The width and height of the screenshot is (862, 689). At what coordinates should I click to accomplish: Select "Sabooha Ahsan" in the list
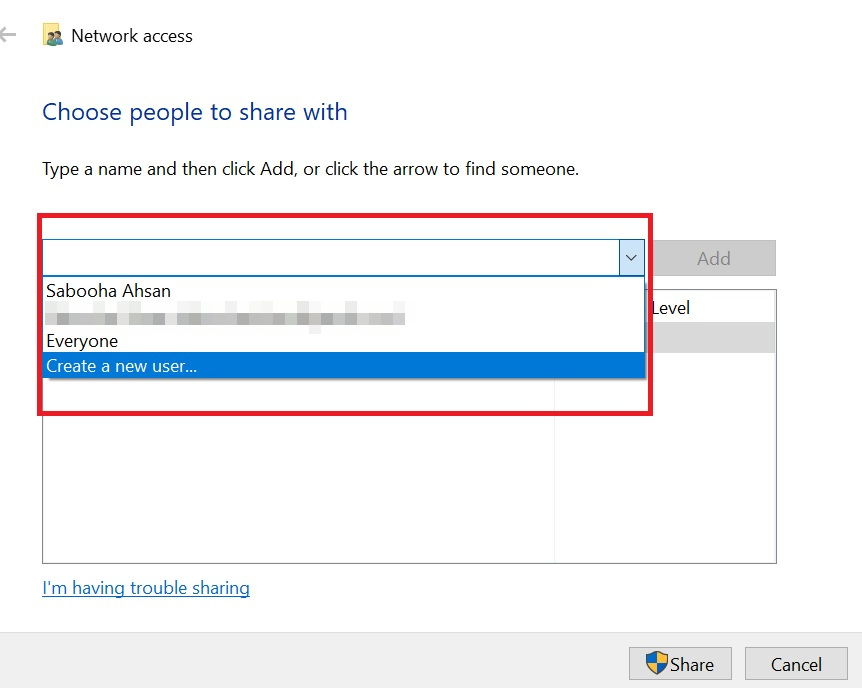(x=109, y=291)
